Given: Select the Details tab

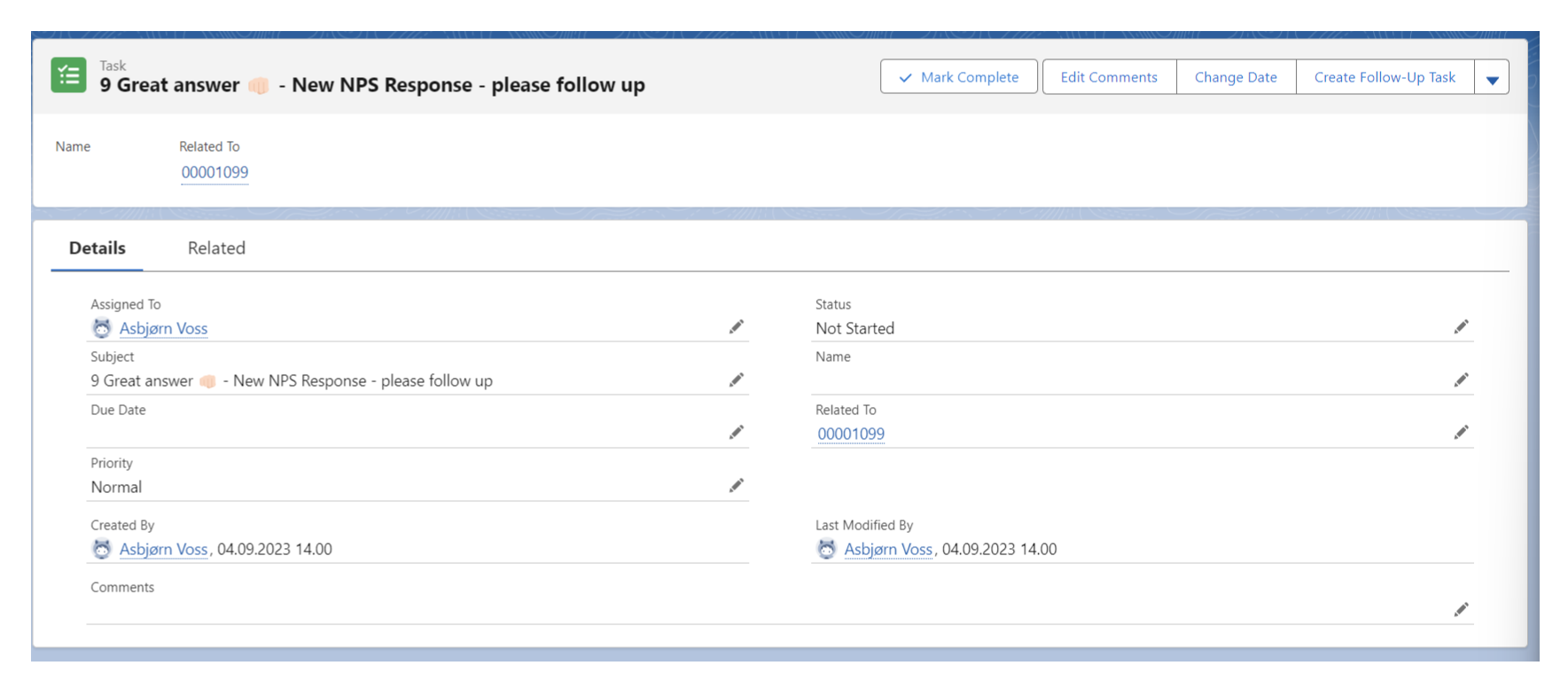Looking at the screenshot, I should point(98,248).
